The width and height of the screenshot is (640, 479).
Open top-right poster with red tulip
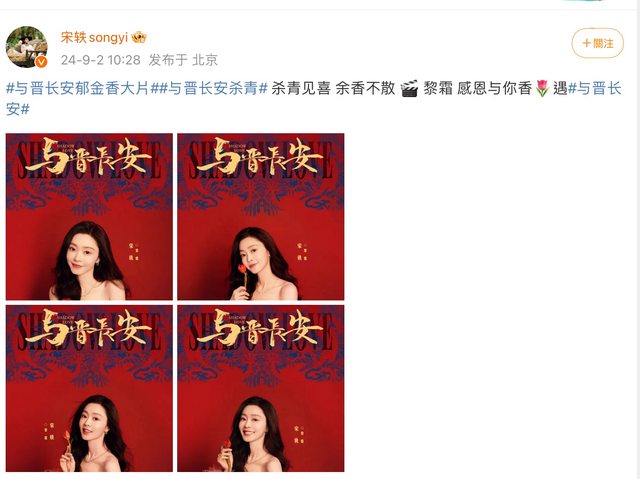(261, 217)
